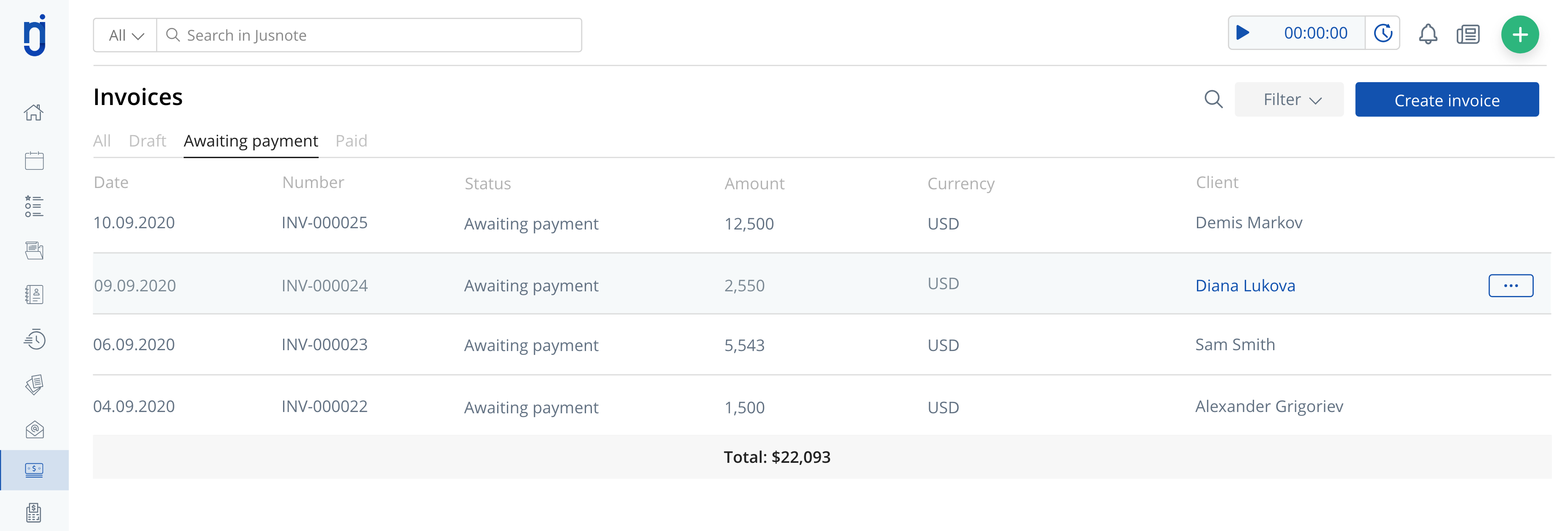Open notifications bell
Viewport: 1568px width, 531px height.
click(x=1428, y=34)
